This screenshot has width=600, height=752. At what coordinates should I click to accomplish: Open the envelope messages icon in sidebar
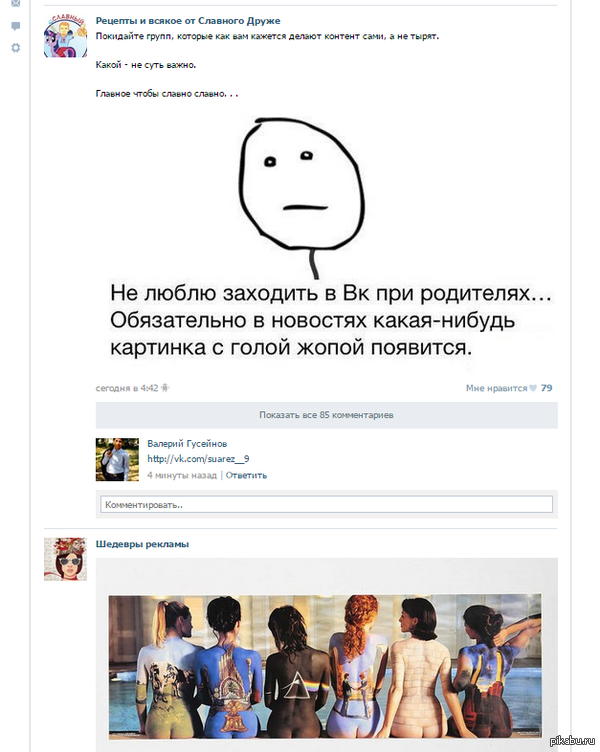[x=16, y=3]
